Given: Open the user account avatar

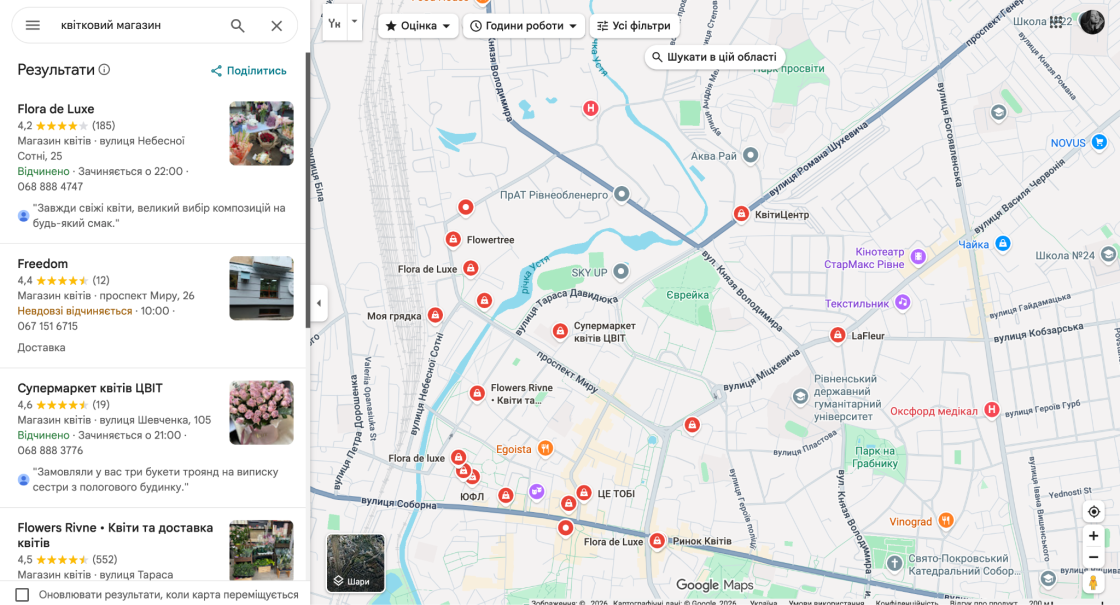Looking at the screenshot, I should 1092,22.
